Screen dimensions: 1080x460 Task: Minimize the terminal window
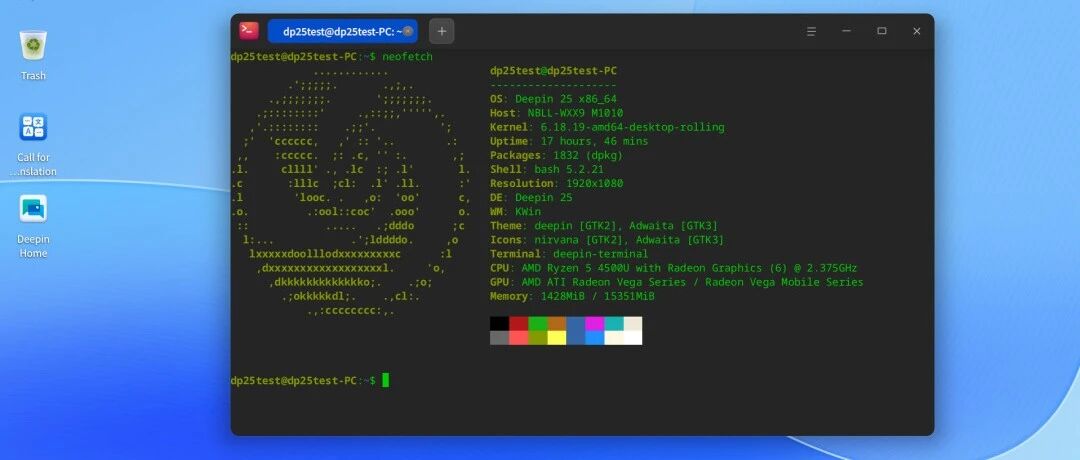[847, 31]
